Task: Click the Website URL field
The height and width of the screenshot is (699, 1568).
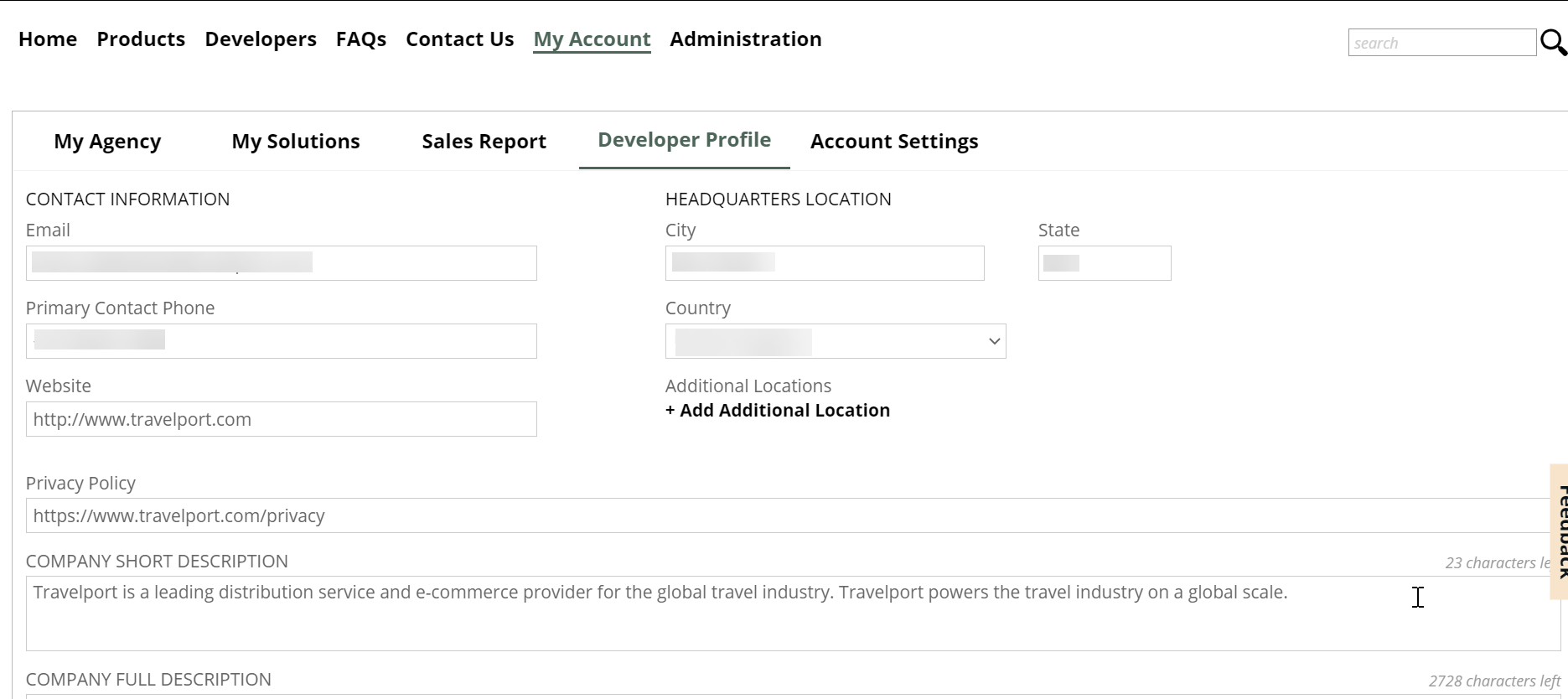Action: pos(282,419)
